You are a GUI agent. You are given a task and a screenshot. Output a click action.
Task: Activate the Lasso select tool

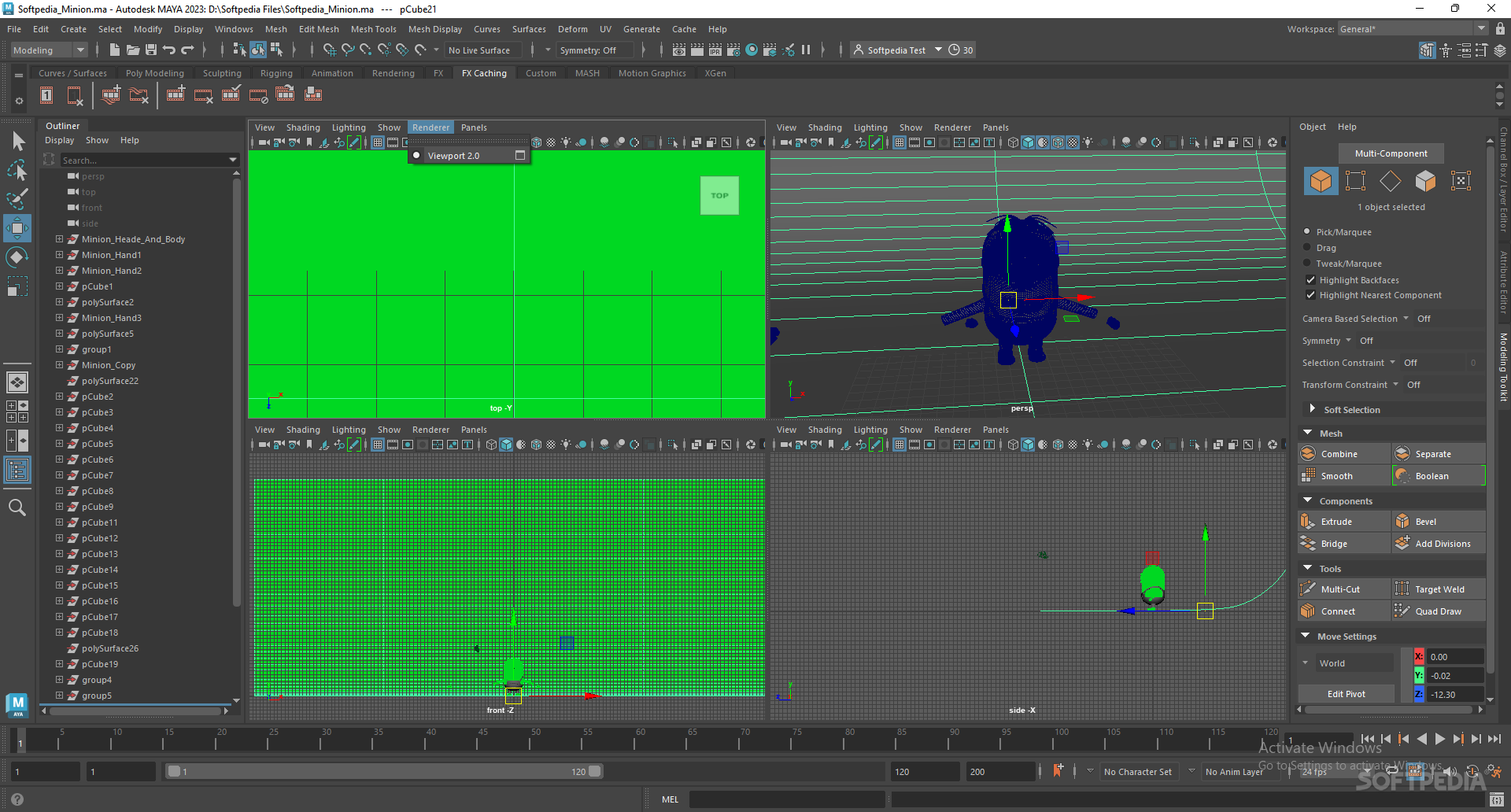[x=17, y=170]
